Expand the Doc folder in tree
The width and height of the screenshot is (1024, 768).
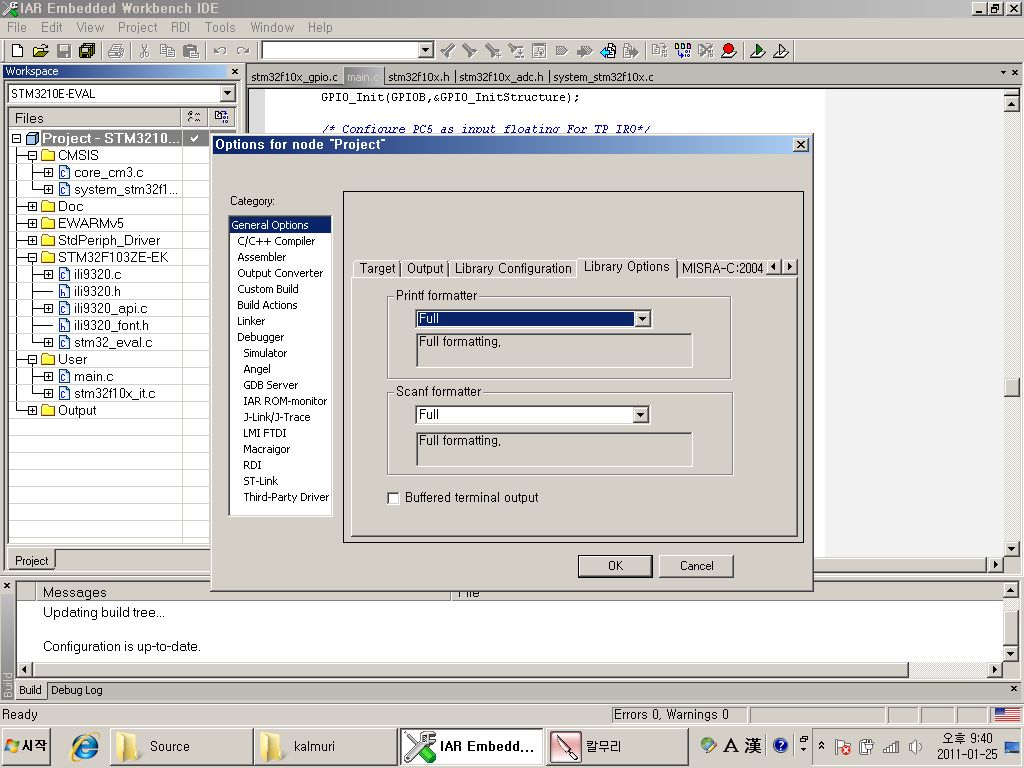coord(32,206)
